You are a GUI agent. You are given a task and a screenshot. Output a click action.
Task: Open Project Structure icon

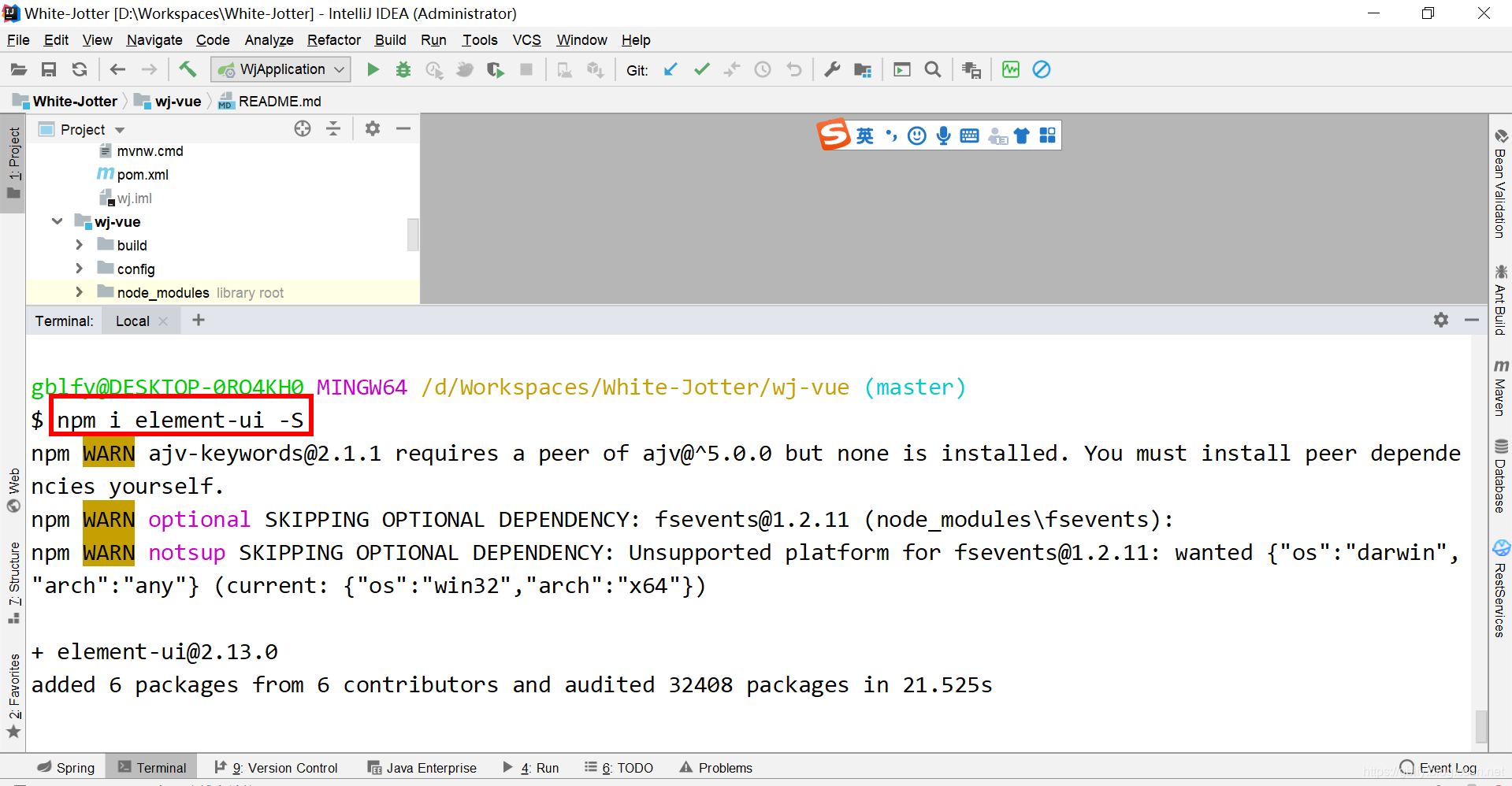(863, 70)
